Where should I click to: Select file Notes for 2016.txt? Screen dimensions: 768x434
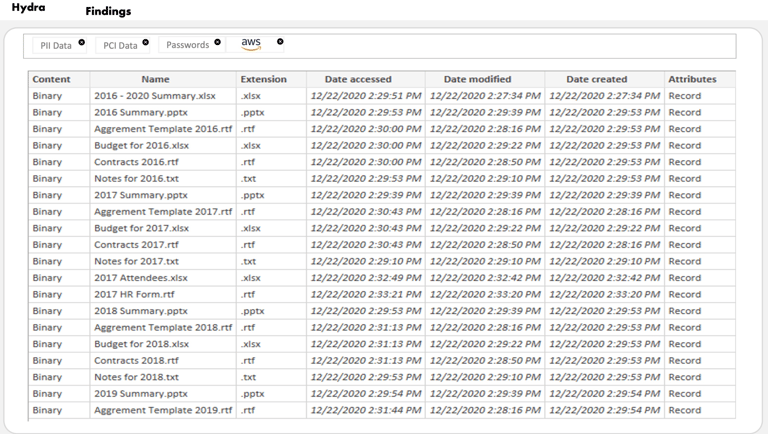tap(136, 179)
